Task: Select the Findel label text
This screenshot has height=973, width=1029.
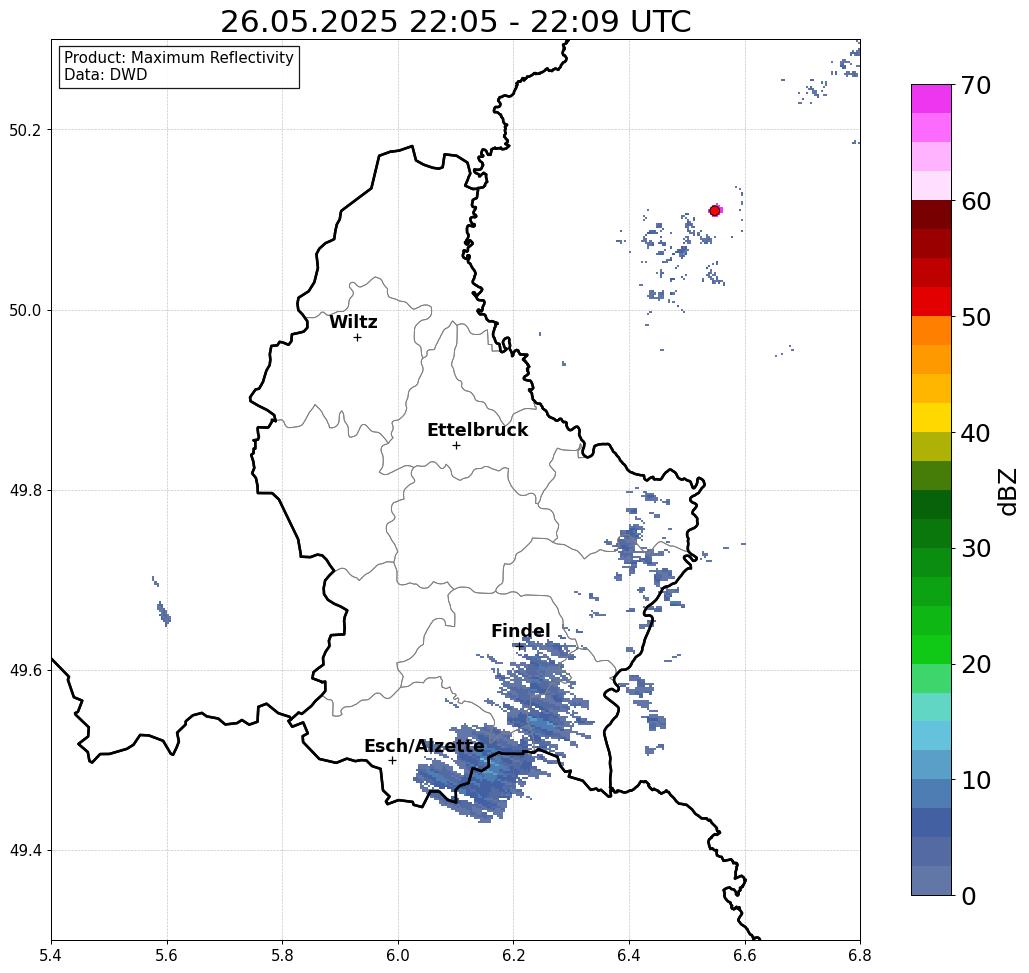Action: point(520,631)
